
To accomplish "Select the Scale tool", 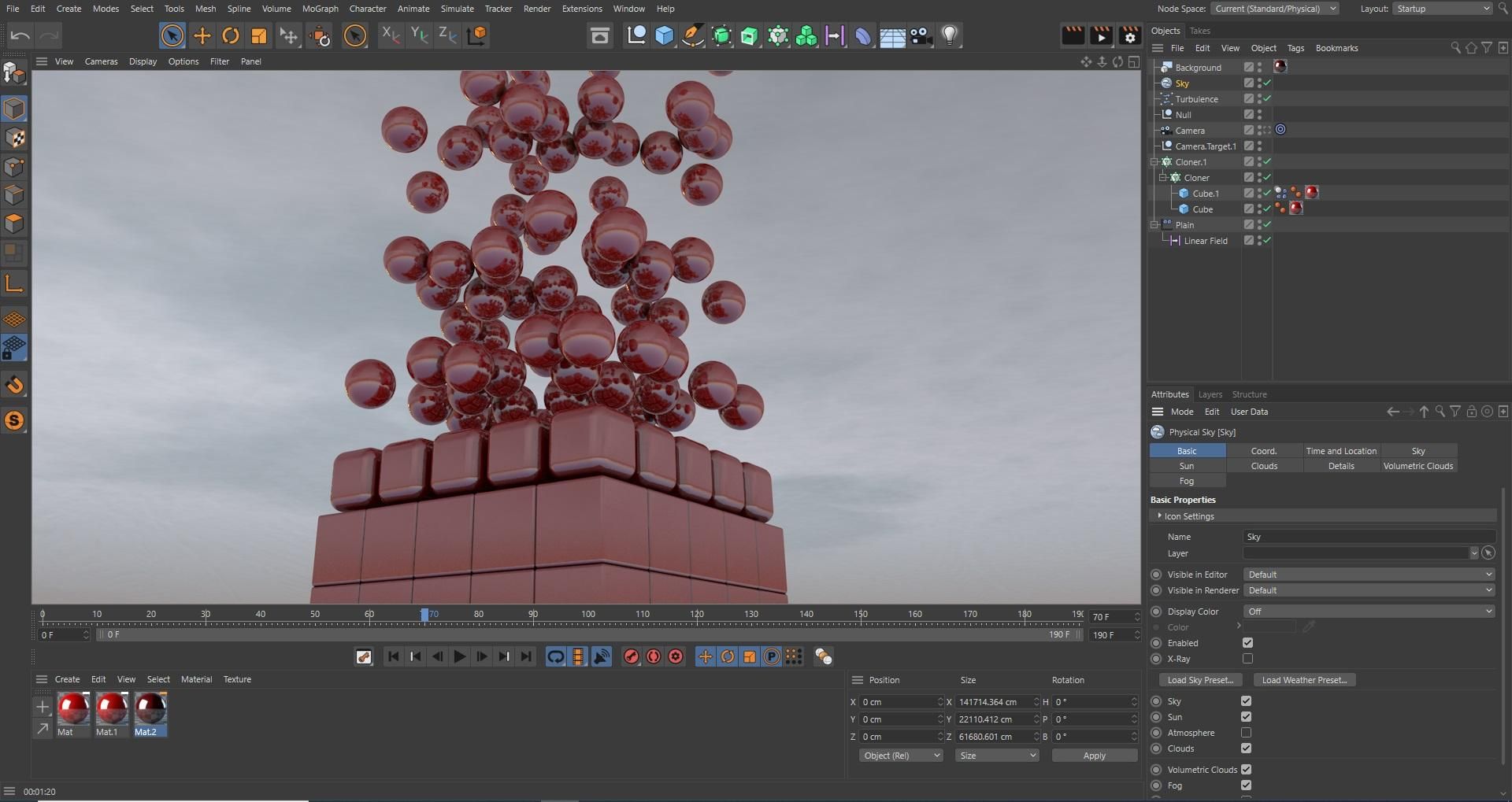I will click(x=258, y=35).
